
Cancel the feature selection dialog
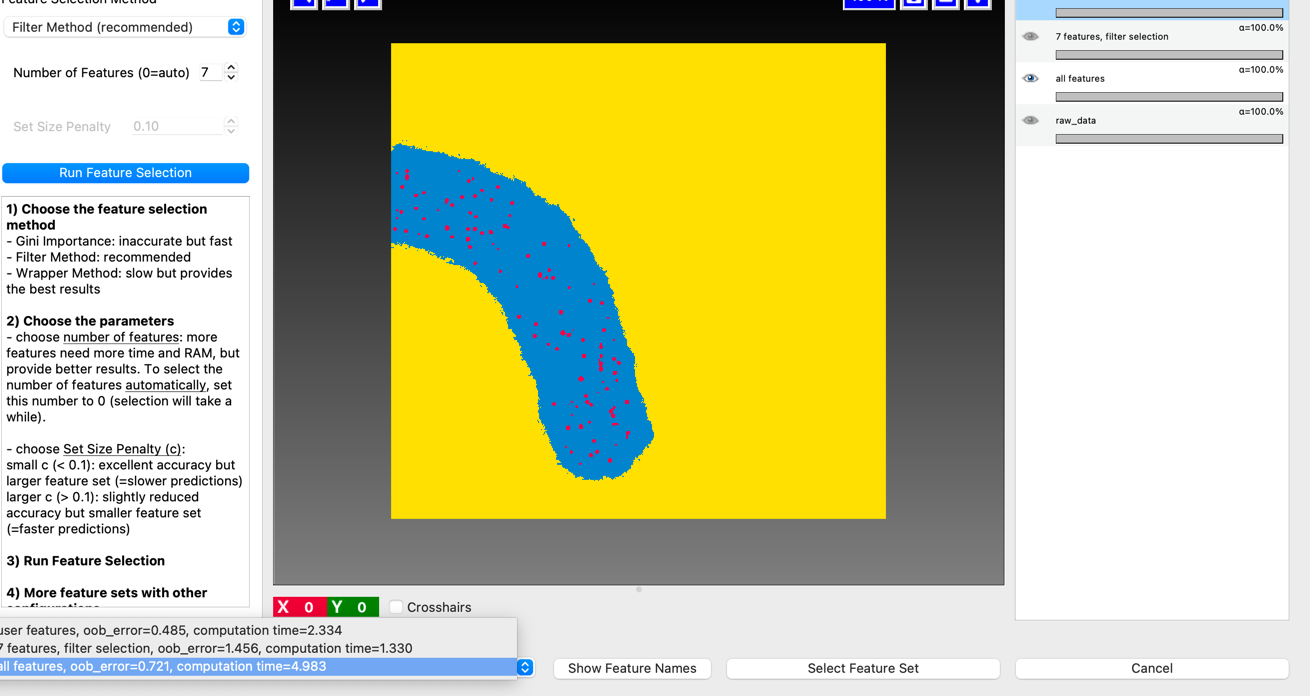[x=1152, y=668]
